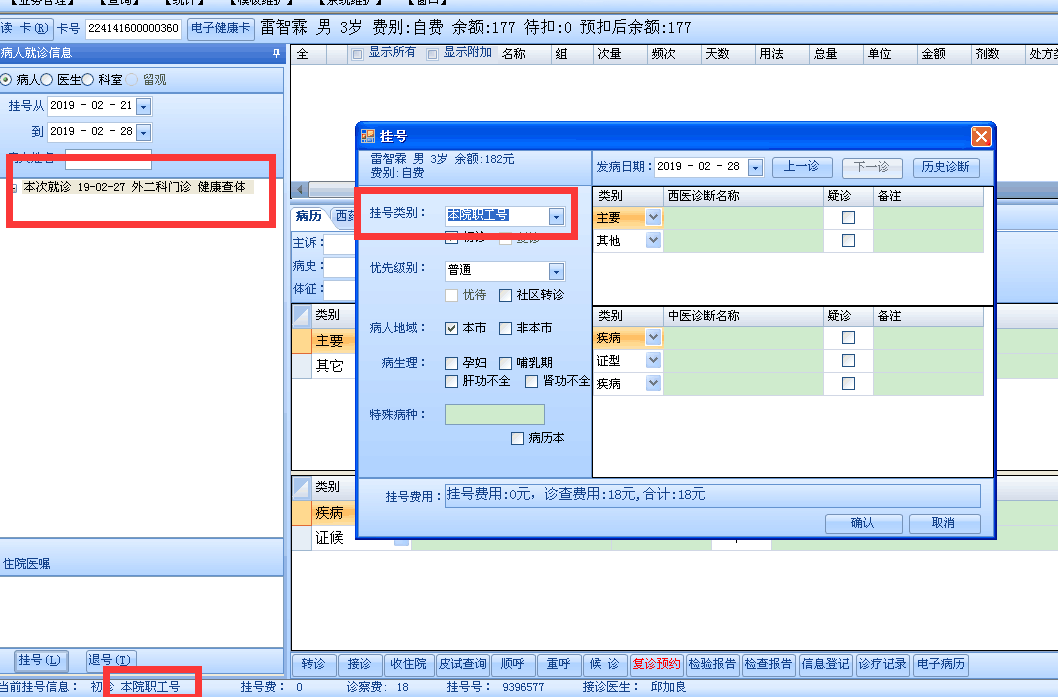Select the 科室 radio button
Viewport: 1058px width, 697px height.
click(88, 80)
